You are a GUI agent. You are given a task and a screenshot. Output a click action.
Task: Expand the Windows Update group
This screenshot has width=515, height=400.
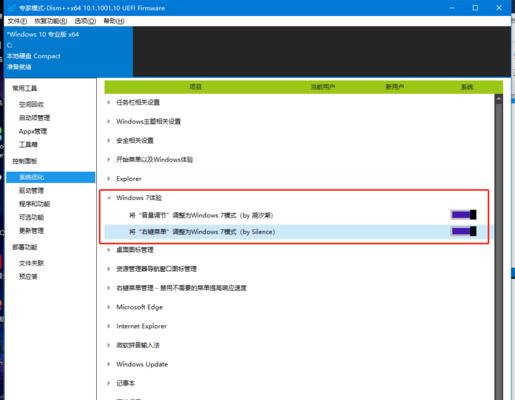point(108,364)
